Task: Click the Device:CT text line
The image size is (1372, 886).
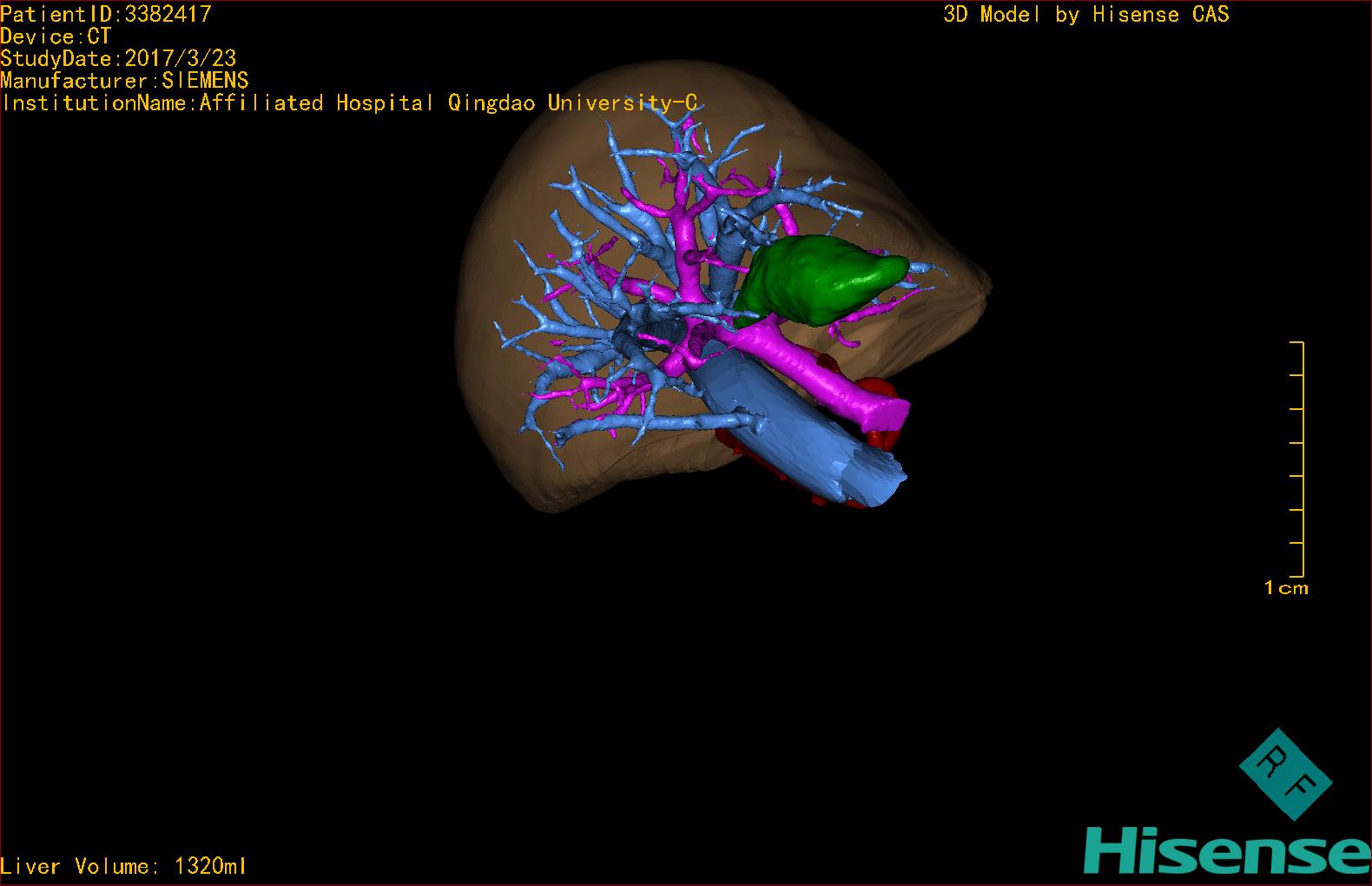Action: pyautogui.click(x=56, y=36)
